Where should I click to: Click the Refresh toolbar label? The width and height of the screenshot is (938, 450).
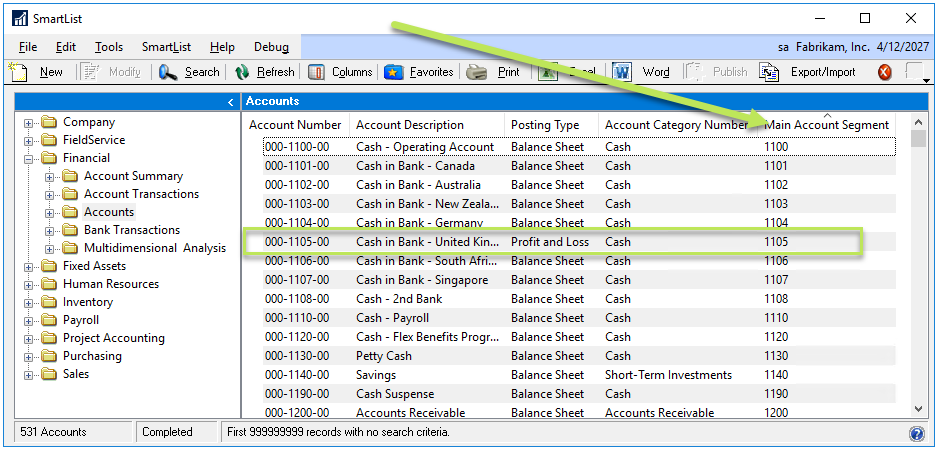[x=276, y=72]
